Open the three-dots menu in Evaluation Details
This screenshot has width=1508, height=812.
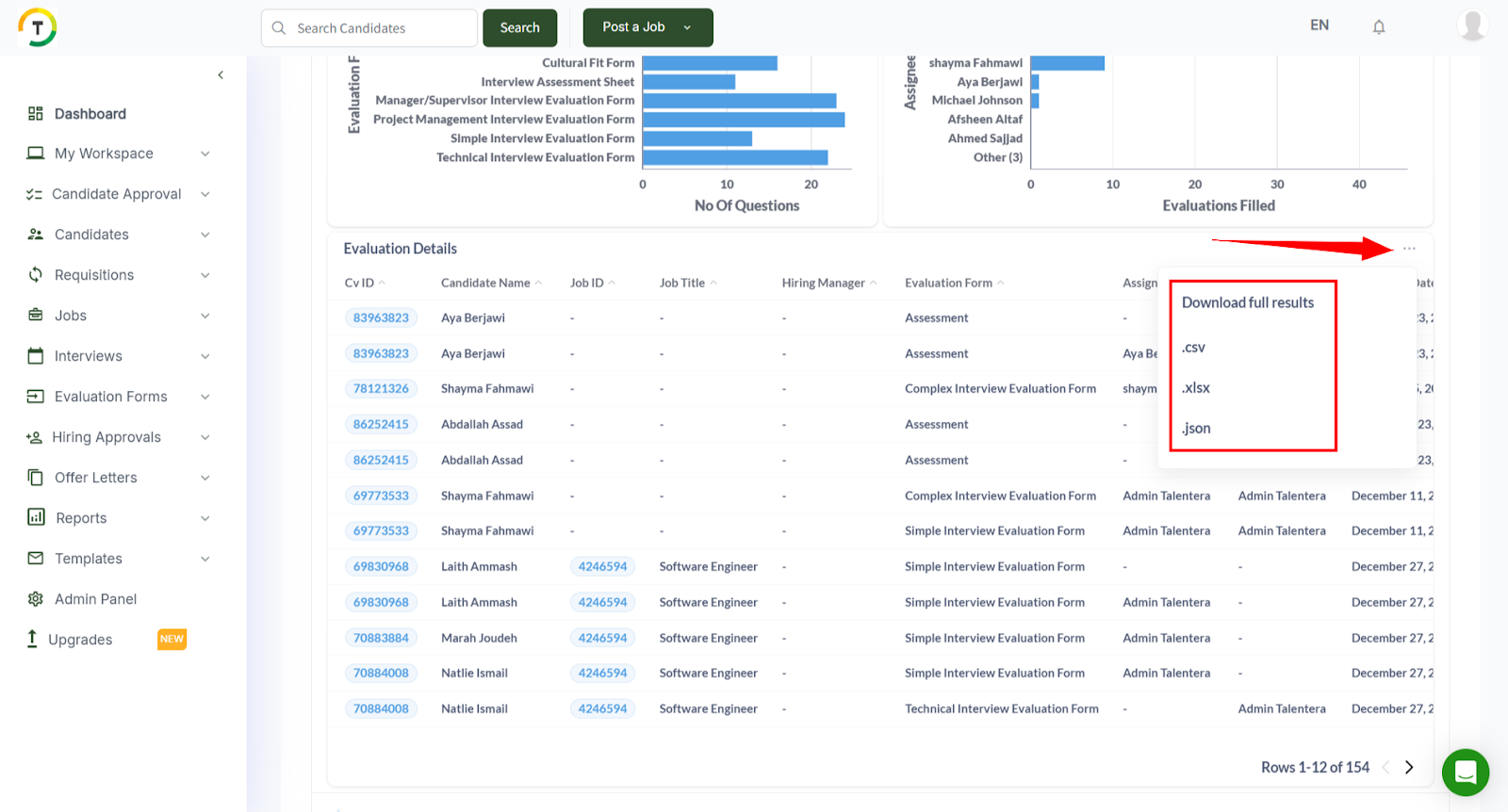1409,249
